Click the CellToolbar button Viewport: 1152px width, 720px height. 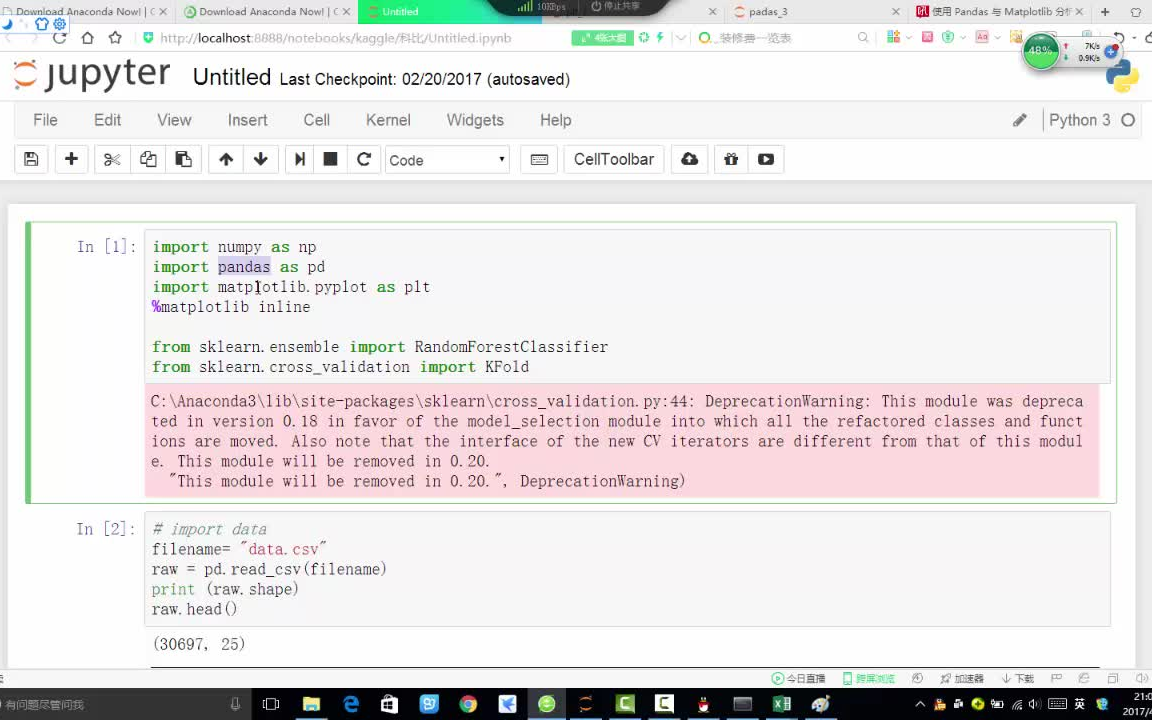[x=613, y=159]
